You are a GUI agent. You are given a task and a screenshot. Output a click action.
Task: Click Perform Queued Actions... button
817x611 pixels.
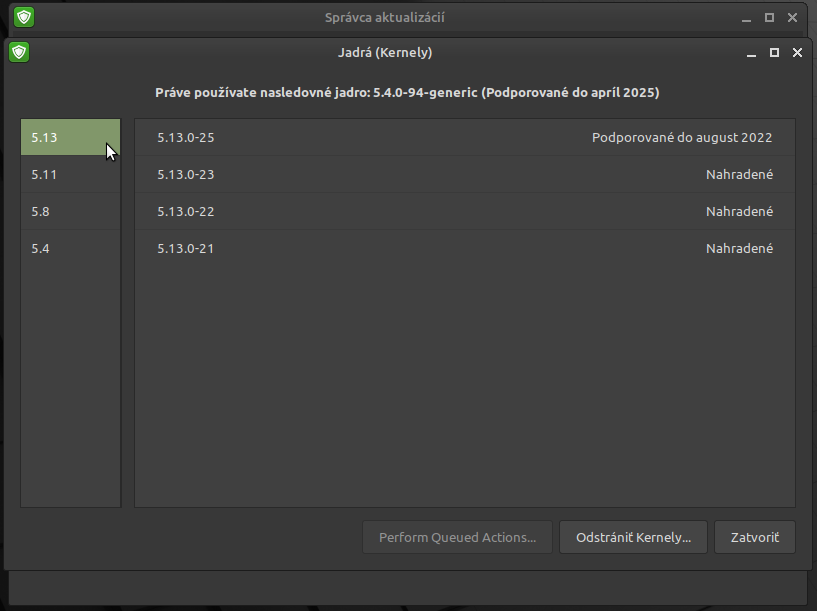tap(457, 537)
